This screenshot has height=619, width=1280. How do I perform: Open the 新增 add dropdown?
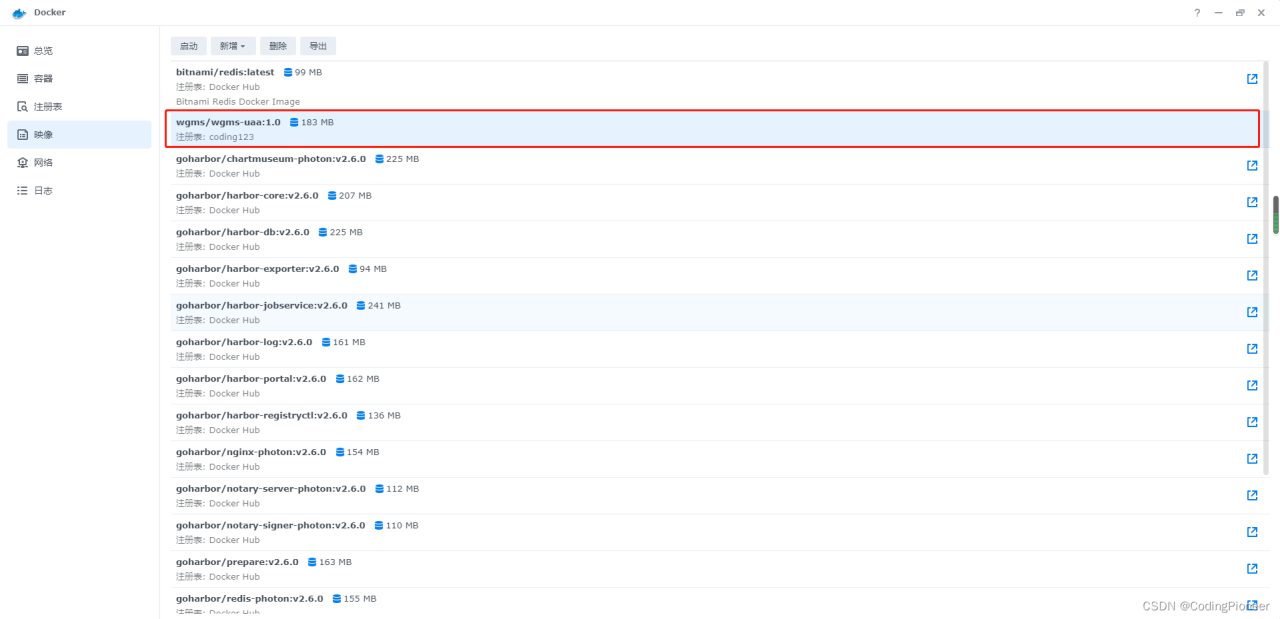(x=233, y=46)
